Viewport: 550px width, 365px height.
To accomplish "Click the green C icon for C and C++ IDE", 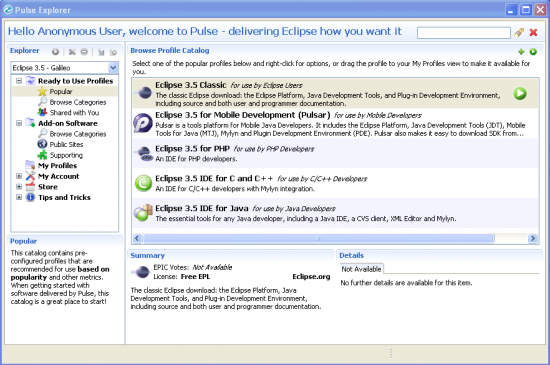I will click(143, 183).
